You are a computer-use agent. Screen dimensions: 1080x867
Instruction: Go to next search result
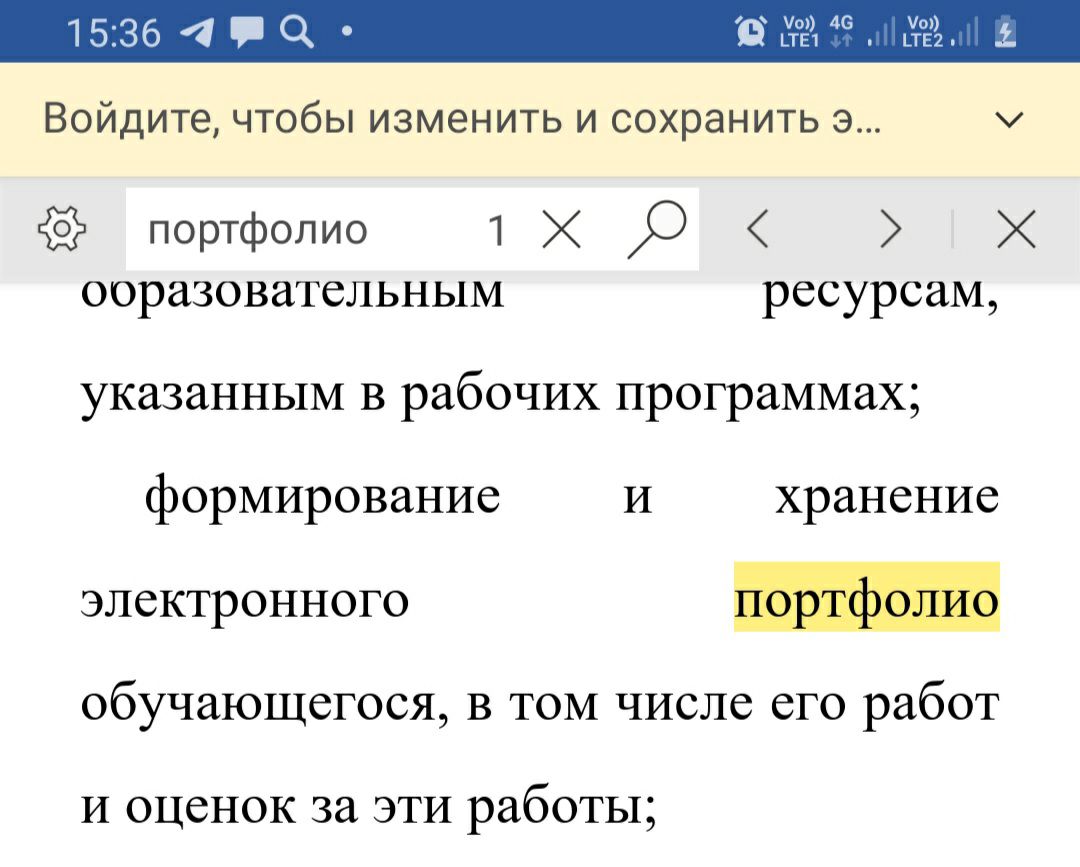(x=891, y=229)
